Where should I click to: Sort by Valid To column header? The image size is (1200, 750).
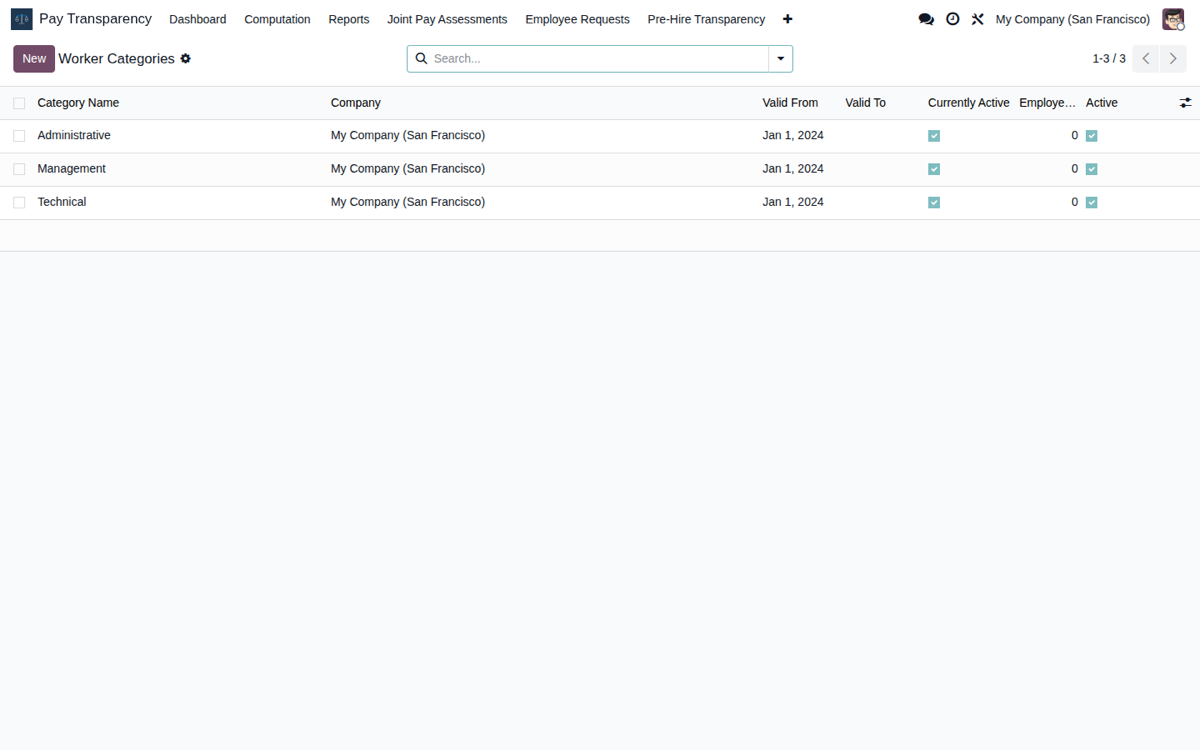(x=865, y=103)
